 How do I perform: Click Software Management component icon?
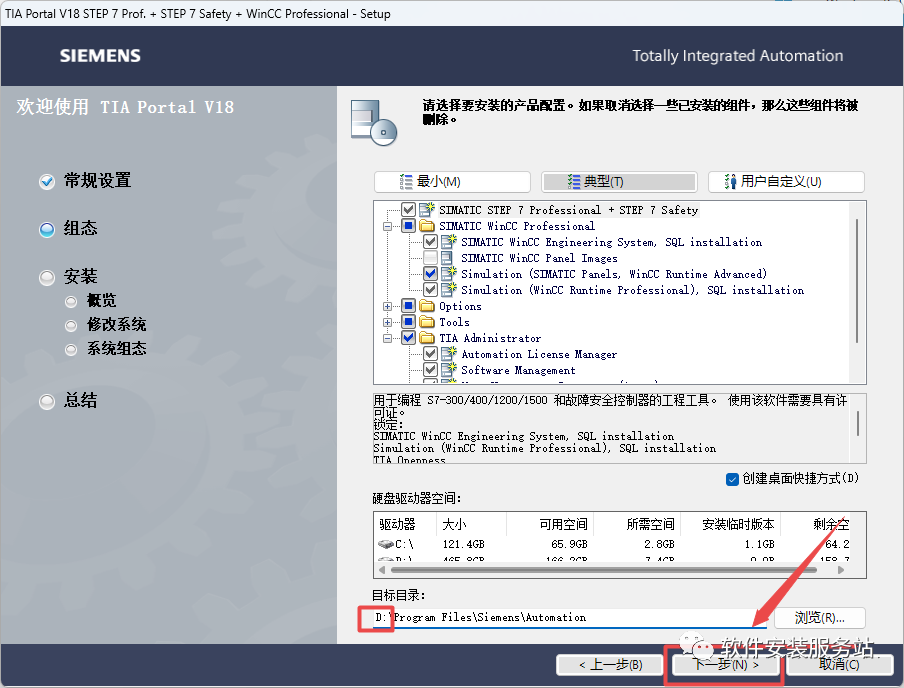point(449,370)
